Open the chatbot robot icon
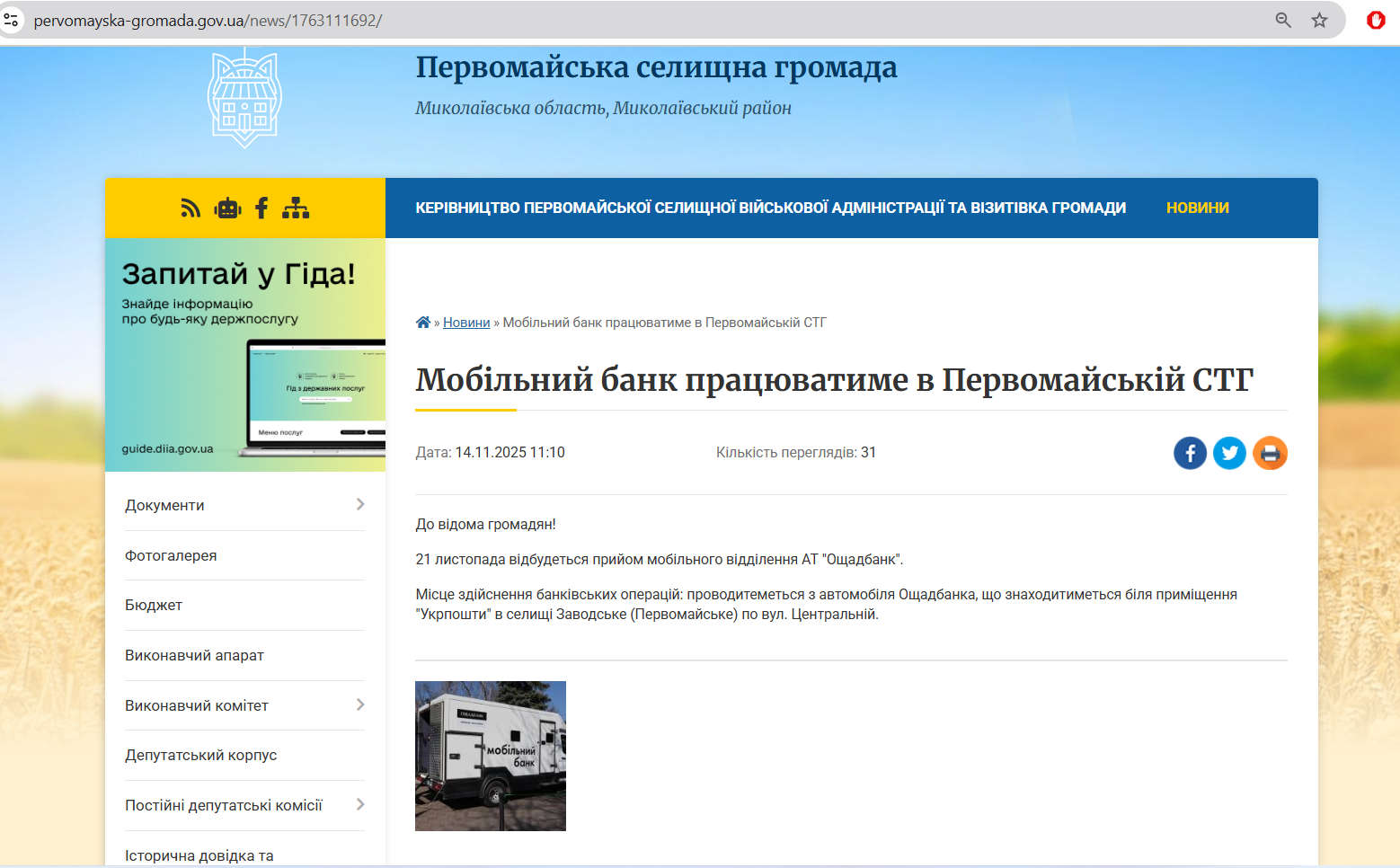 [x=227, y=208]
